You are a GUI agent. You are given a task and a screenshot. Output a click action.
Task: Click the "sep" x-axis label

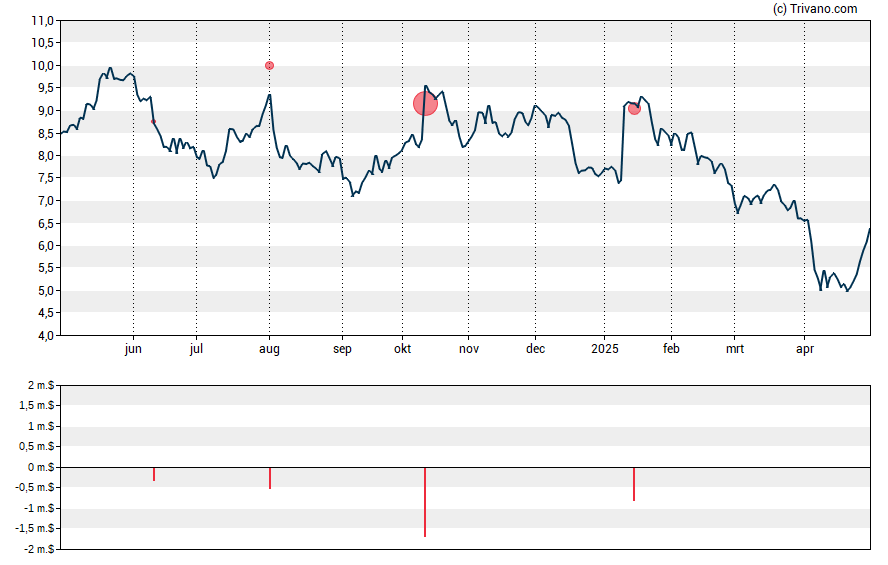coord(342,349)
